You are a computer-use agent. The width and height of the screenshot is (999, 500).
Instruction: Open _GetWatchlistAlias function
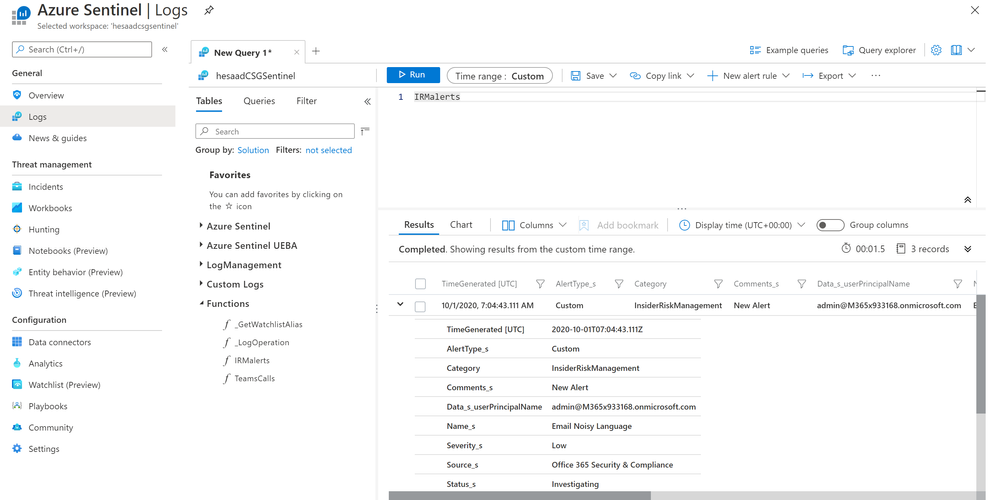[268, 324]
